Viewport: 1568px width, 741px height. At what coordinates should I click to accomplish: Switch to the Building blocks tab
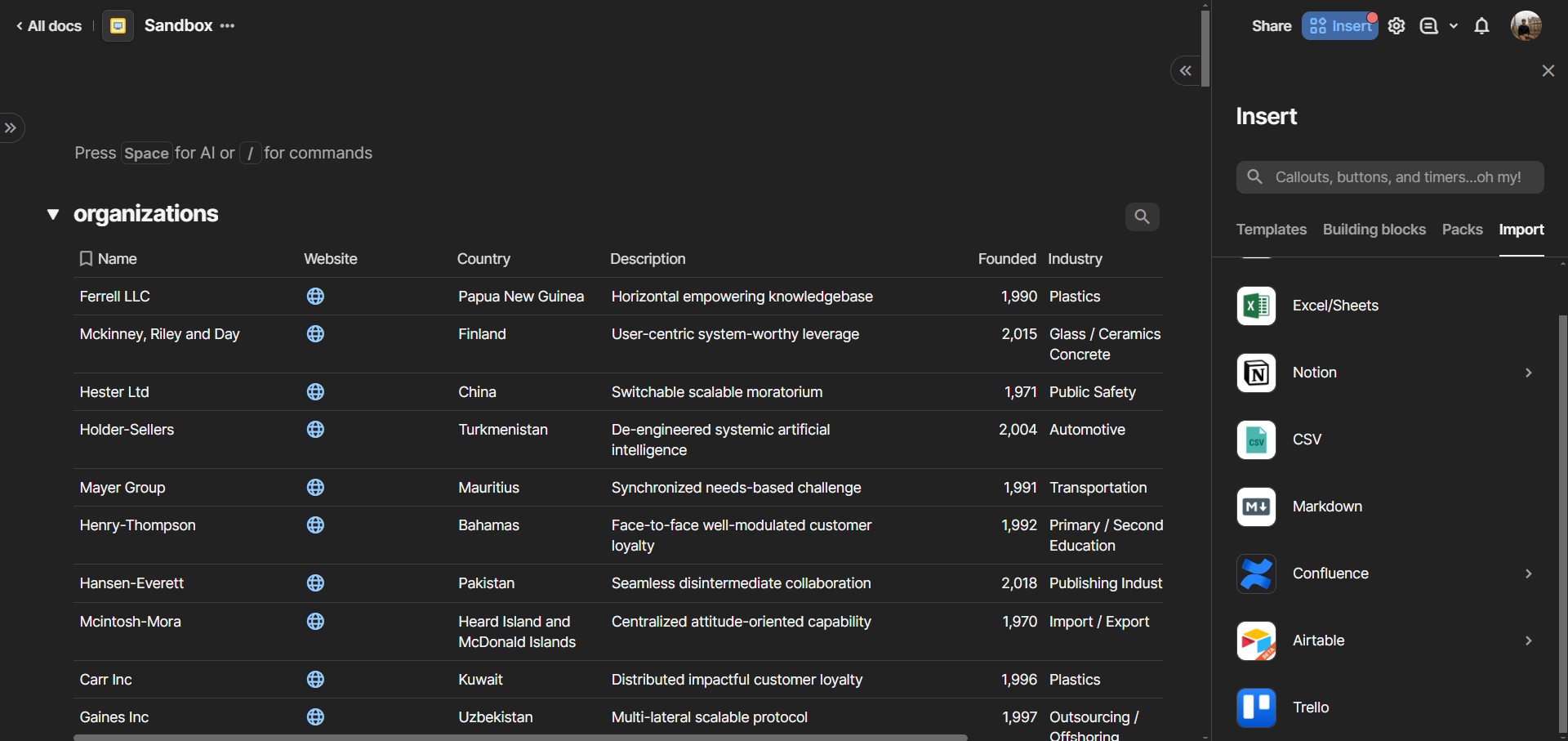[x=1374, y=230]
